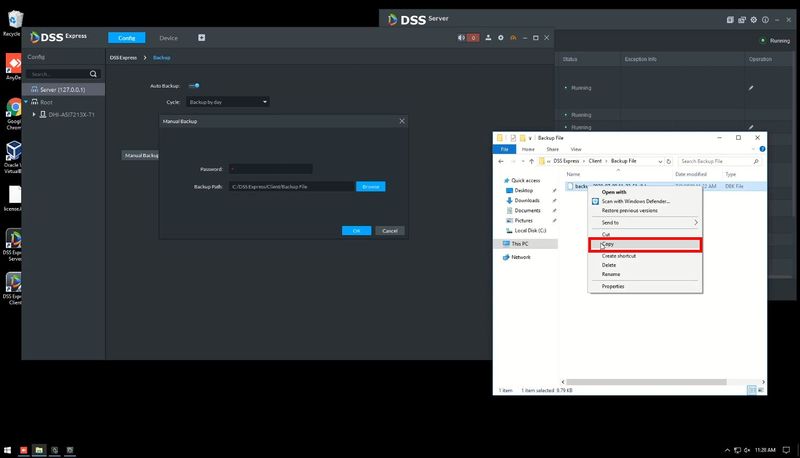
Task: Open the File ribbon tab in Explorer
Action: point(505,149)
